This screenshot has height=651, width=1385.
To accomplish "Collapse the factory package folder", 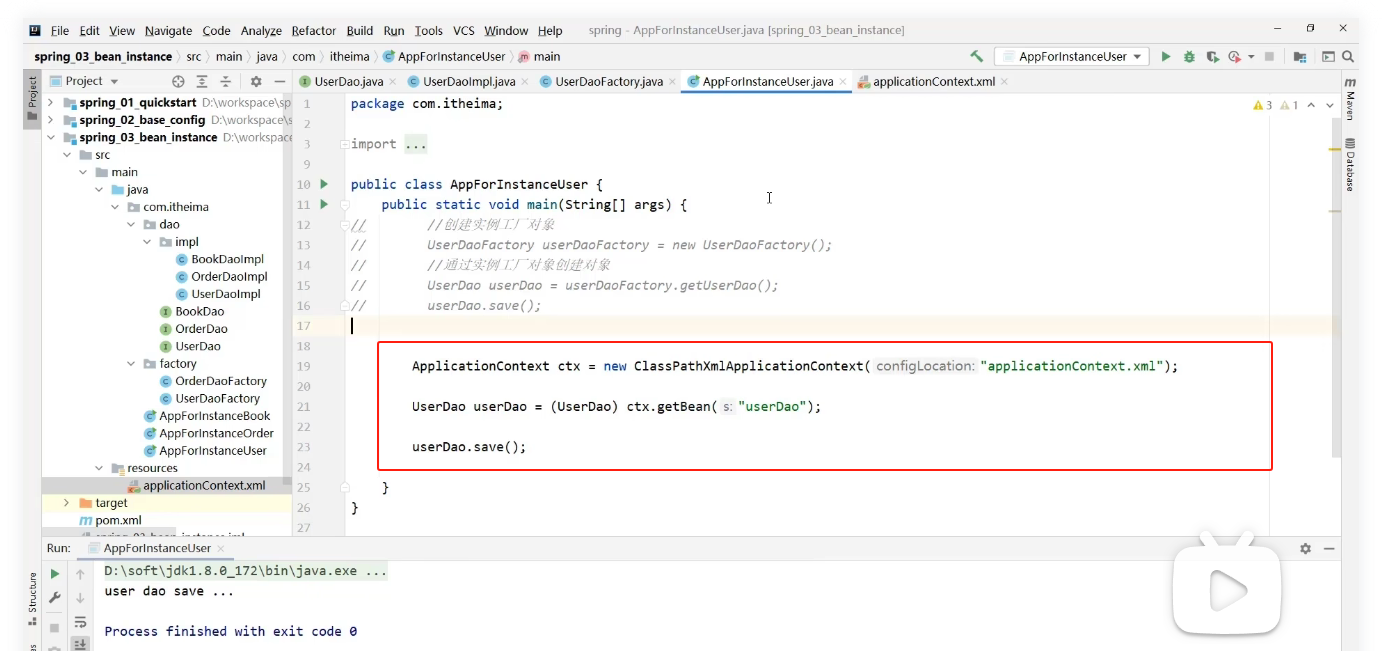I will coord(131,364).
